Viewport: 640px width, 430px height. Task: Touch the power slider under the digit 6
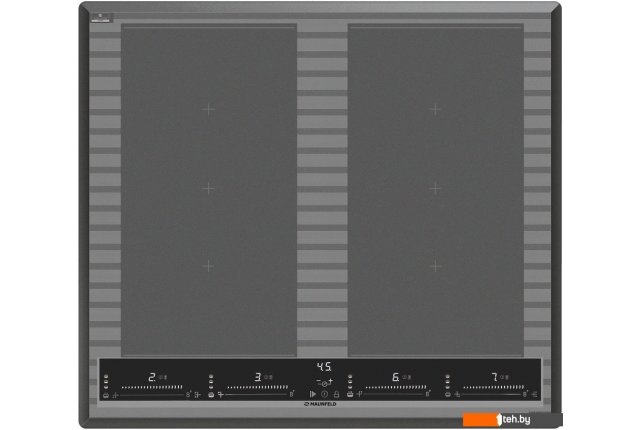pyautogui.click(x=397, y=386)
